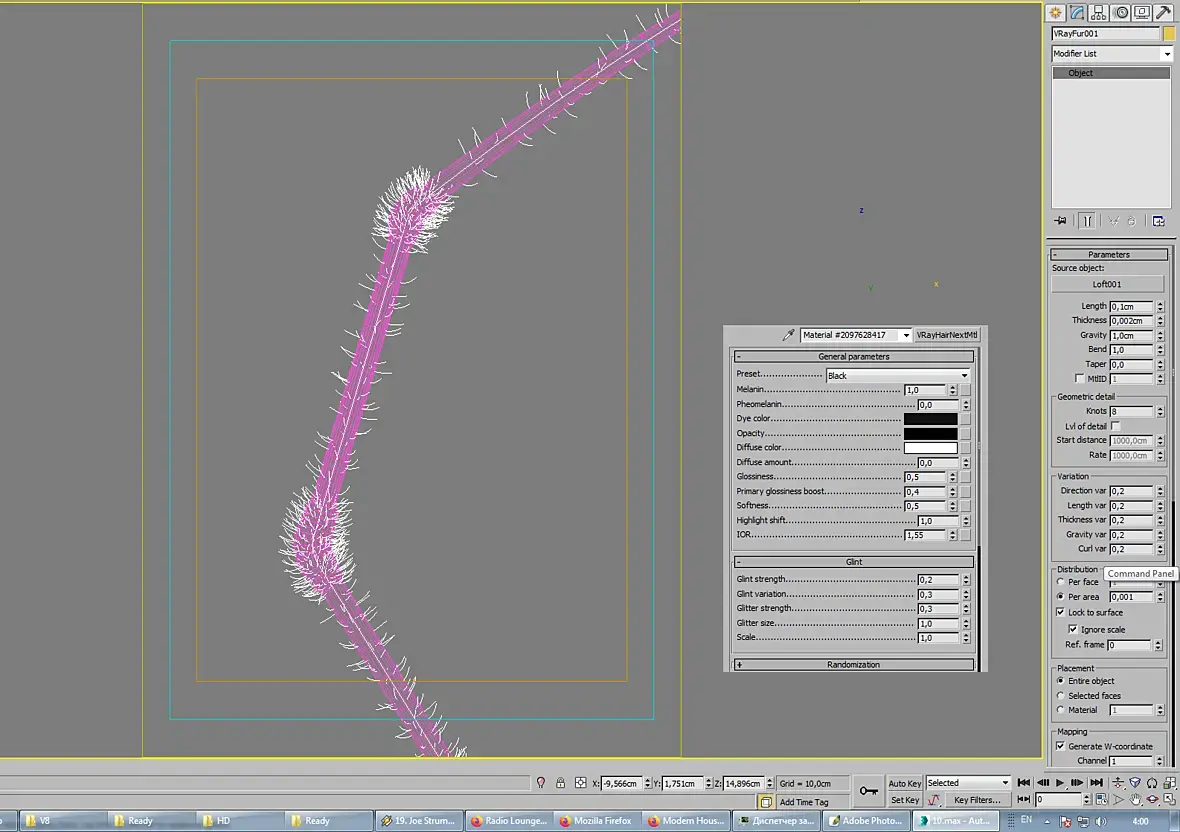Viewport: 1180px width, 832px height.
Task: Click the default key tangent icon
Action: 934,800
